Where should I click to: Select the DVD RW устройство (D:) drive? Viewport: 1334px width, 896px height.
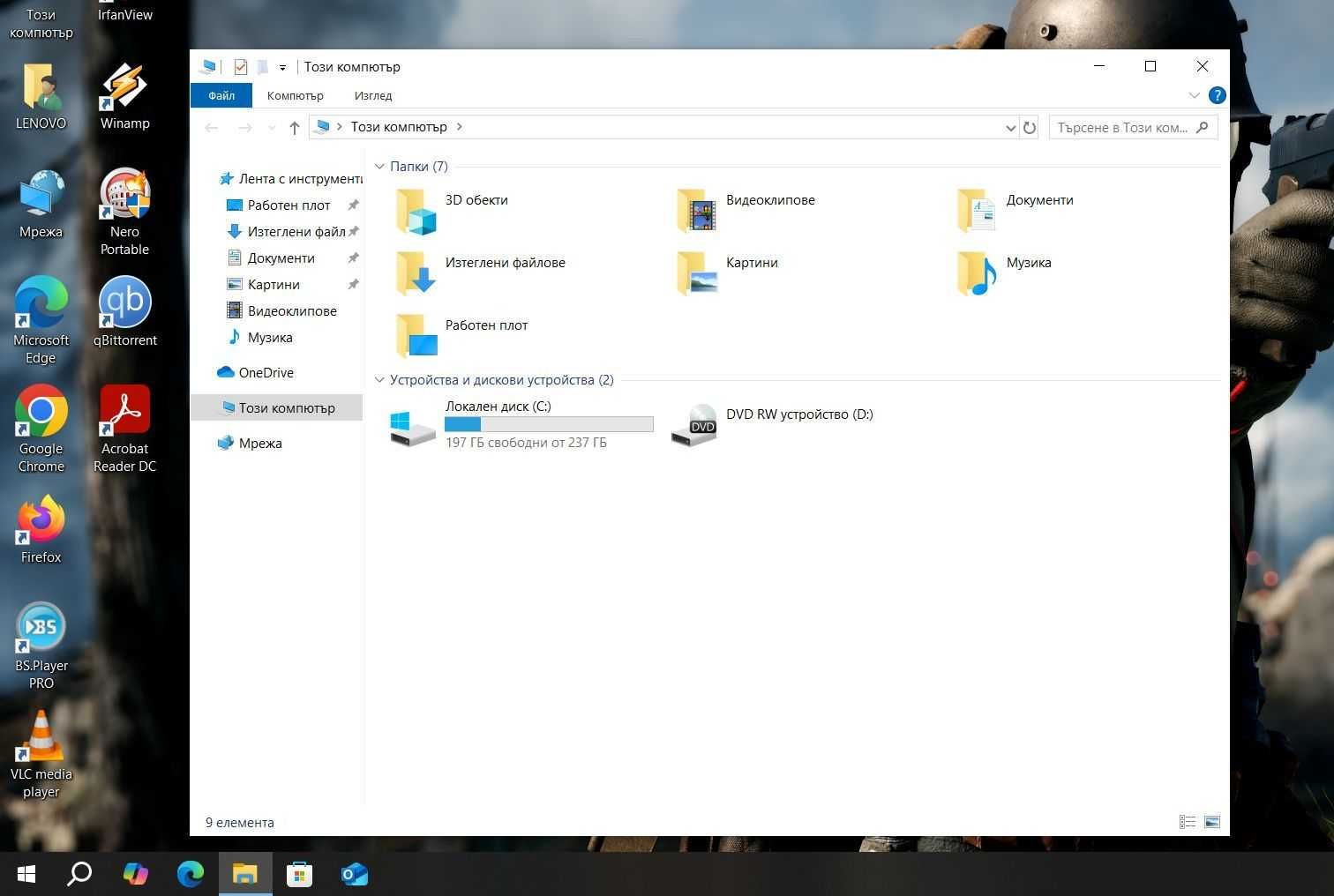click(772, 425)
